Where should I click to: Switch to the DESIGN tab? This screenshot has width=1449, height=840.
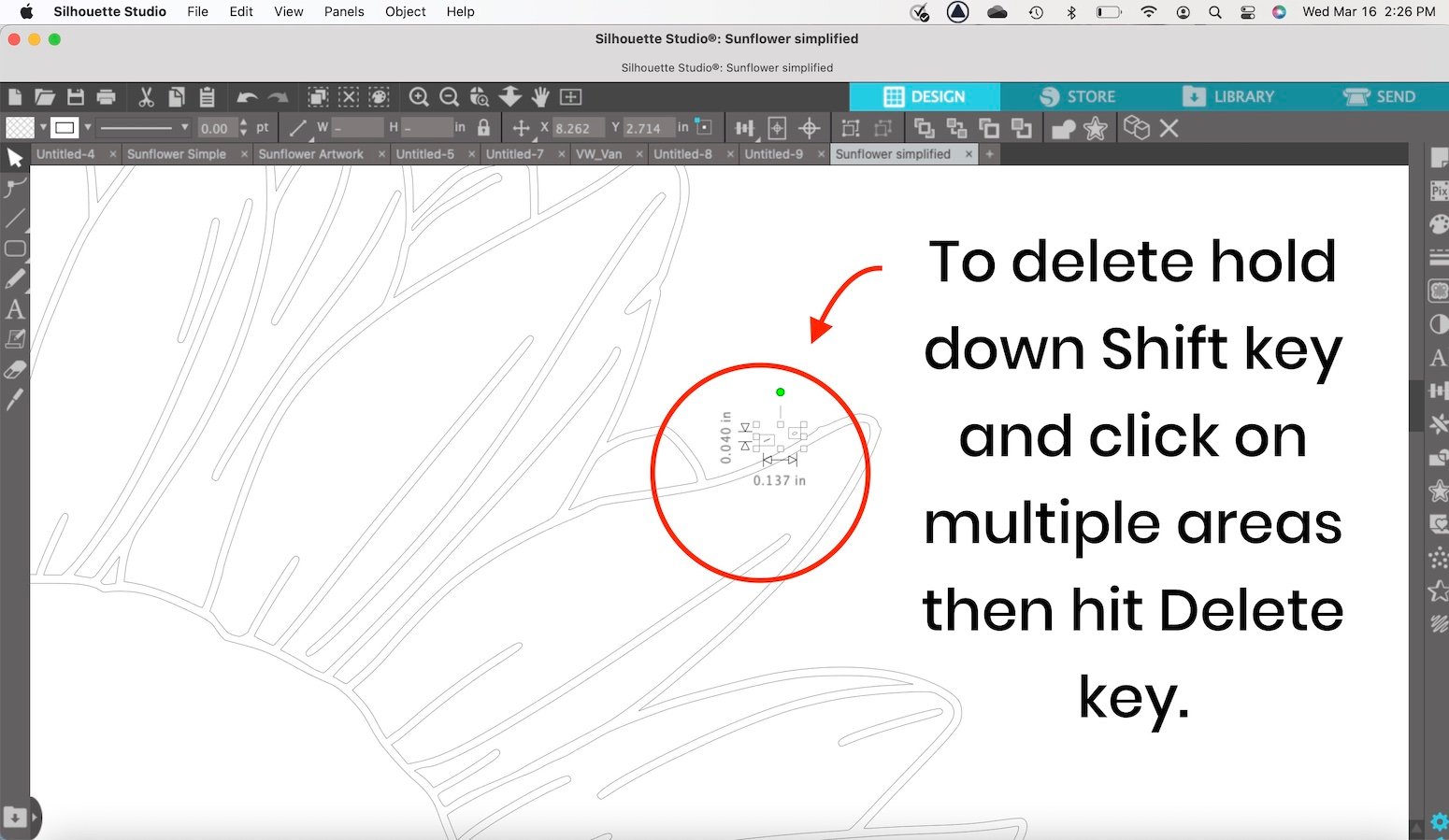tap(925, 96)
